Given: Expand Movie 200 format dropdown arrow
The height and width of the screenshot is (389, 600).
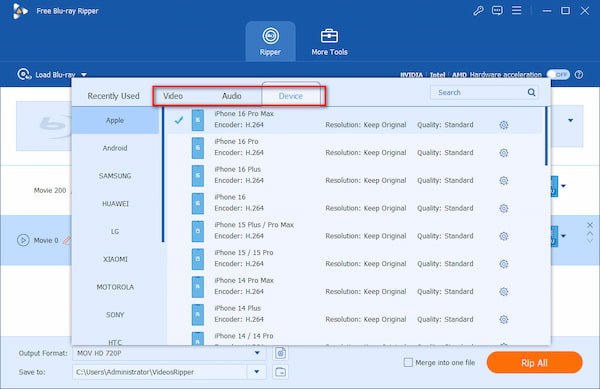Looking at the screenshot, I should (563, 186).
